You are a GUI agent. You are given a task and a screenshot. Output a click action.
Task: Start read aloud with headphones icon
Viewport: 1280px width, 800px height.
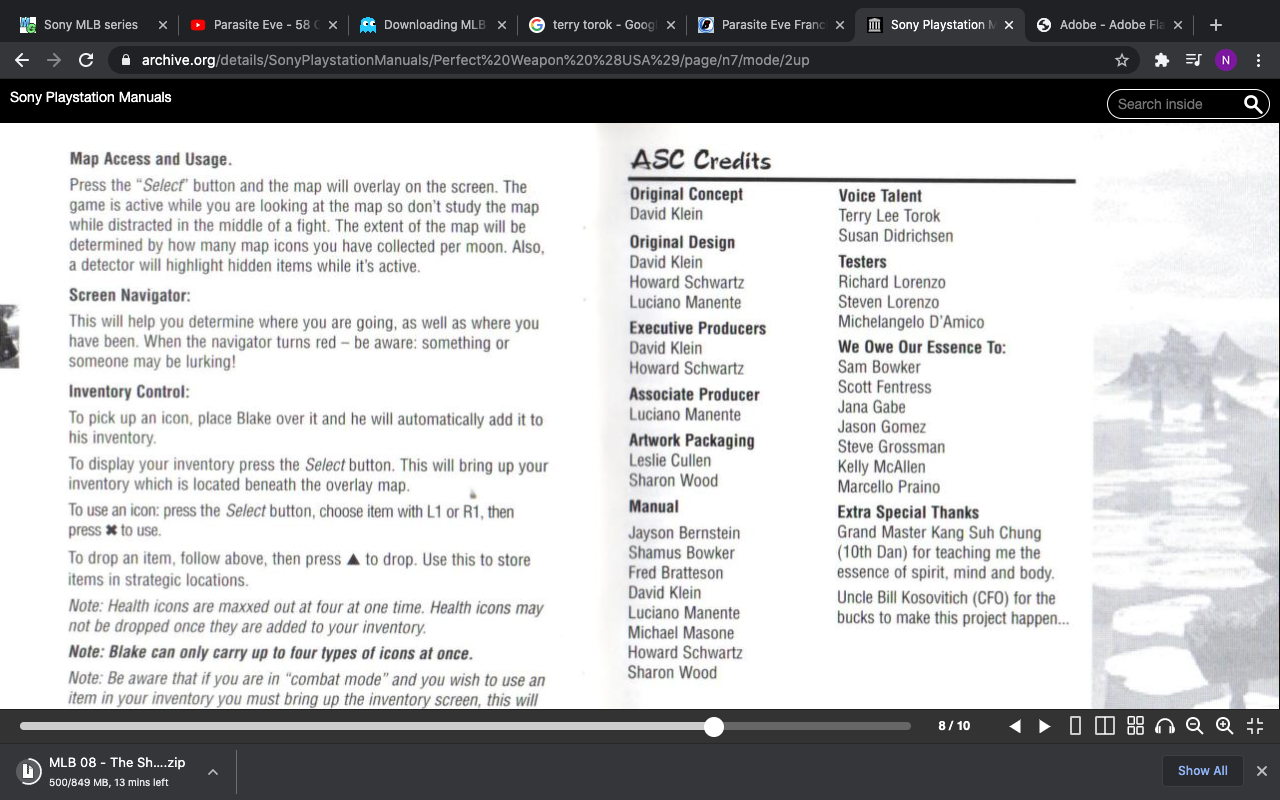pyautogui.click(x=1165, y=726)
